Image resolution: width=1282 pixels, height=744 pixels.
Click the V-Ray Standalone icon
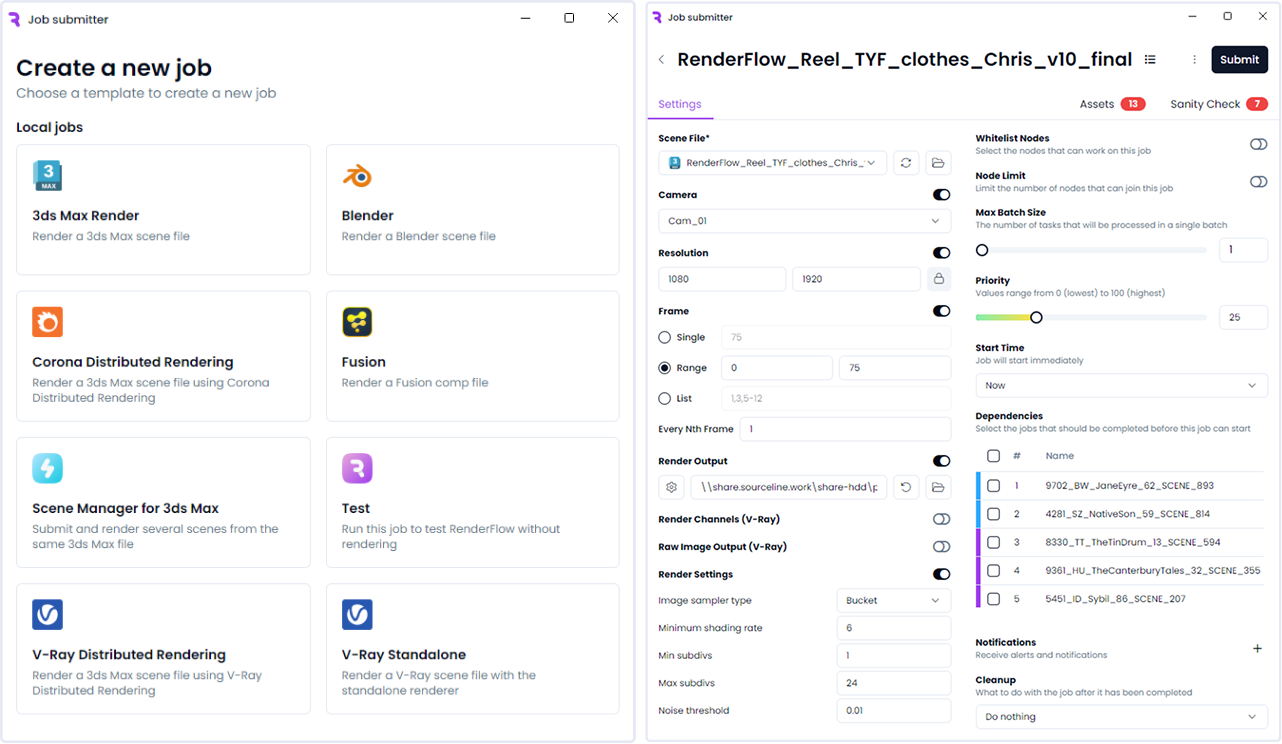pyautogui.click(x=357, y=614)
